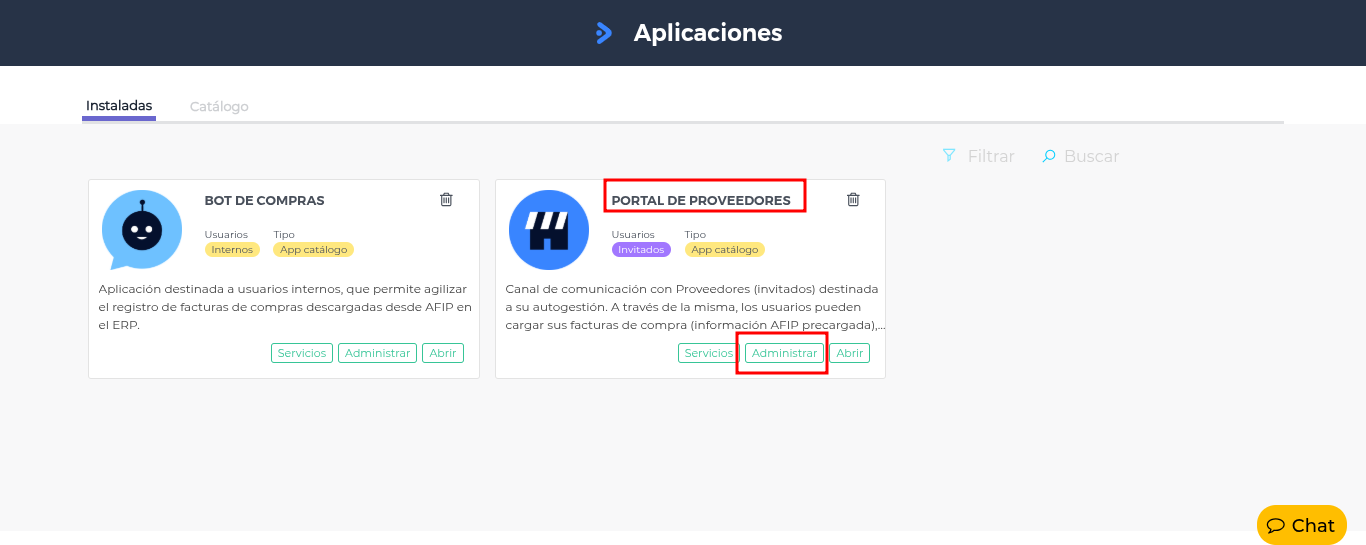Click the Portal de Proveedores store icon
This screenshot has width=1366, height=545.
point(548,230)
